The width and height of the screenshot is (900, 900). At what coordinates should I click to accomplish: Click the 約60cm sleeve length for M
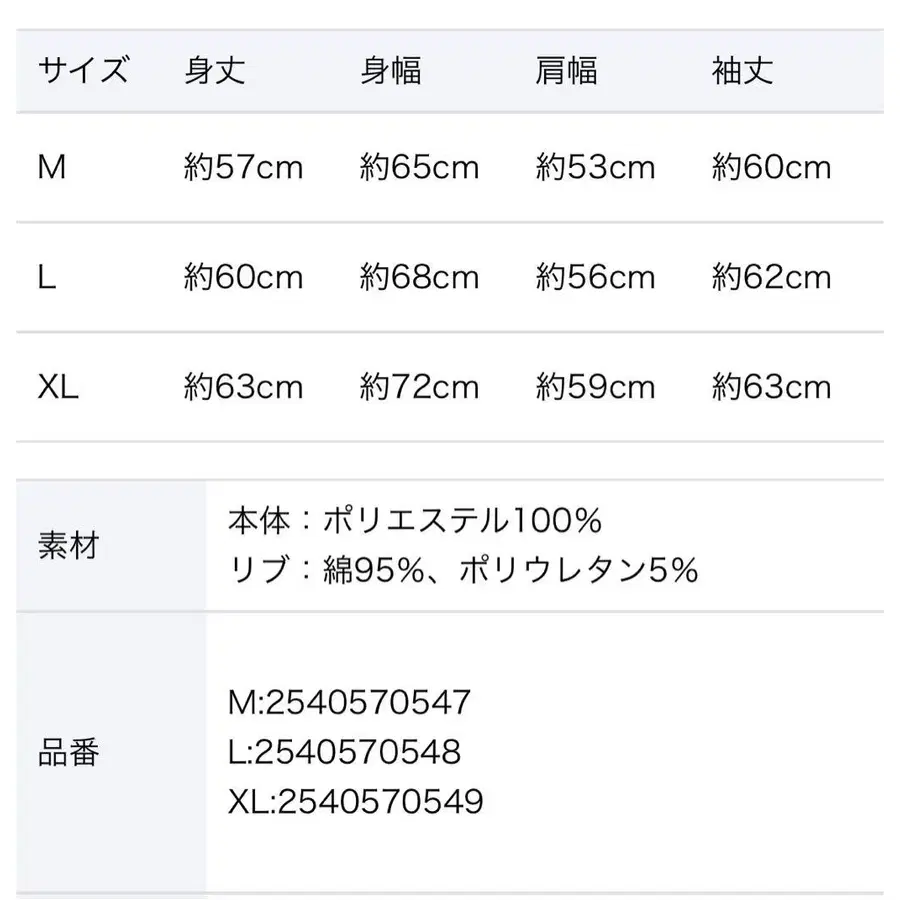pyautogui.click(x=771, y=166)
